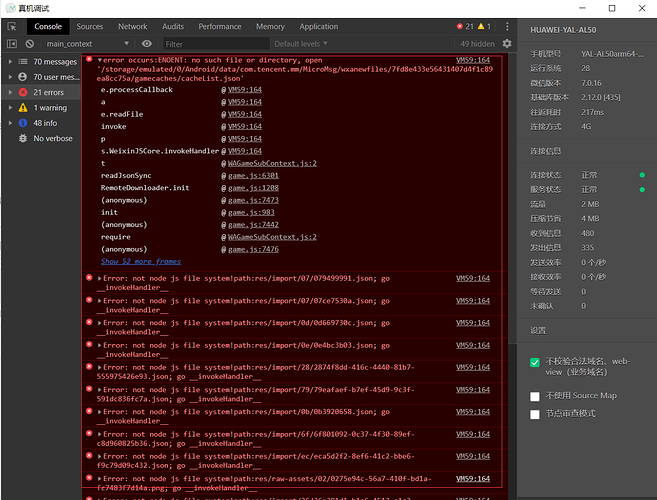Select the 1 warning sidebar item
The width and height of the screenshot is (657, 500).
(x=42, y=108)
